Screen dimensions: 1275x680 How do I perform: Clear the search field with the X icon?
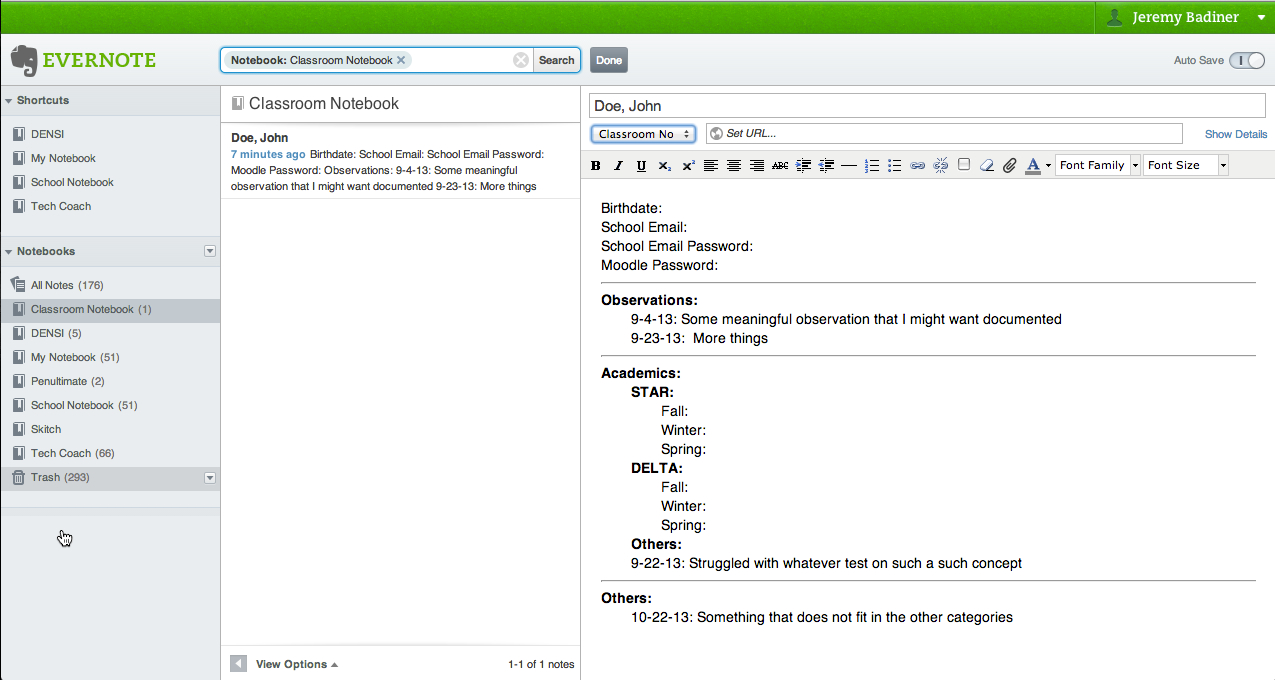[x=521, y=60]
